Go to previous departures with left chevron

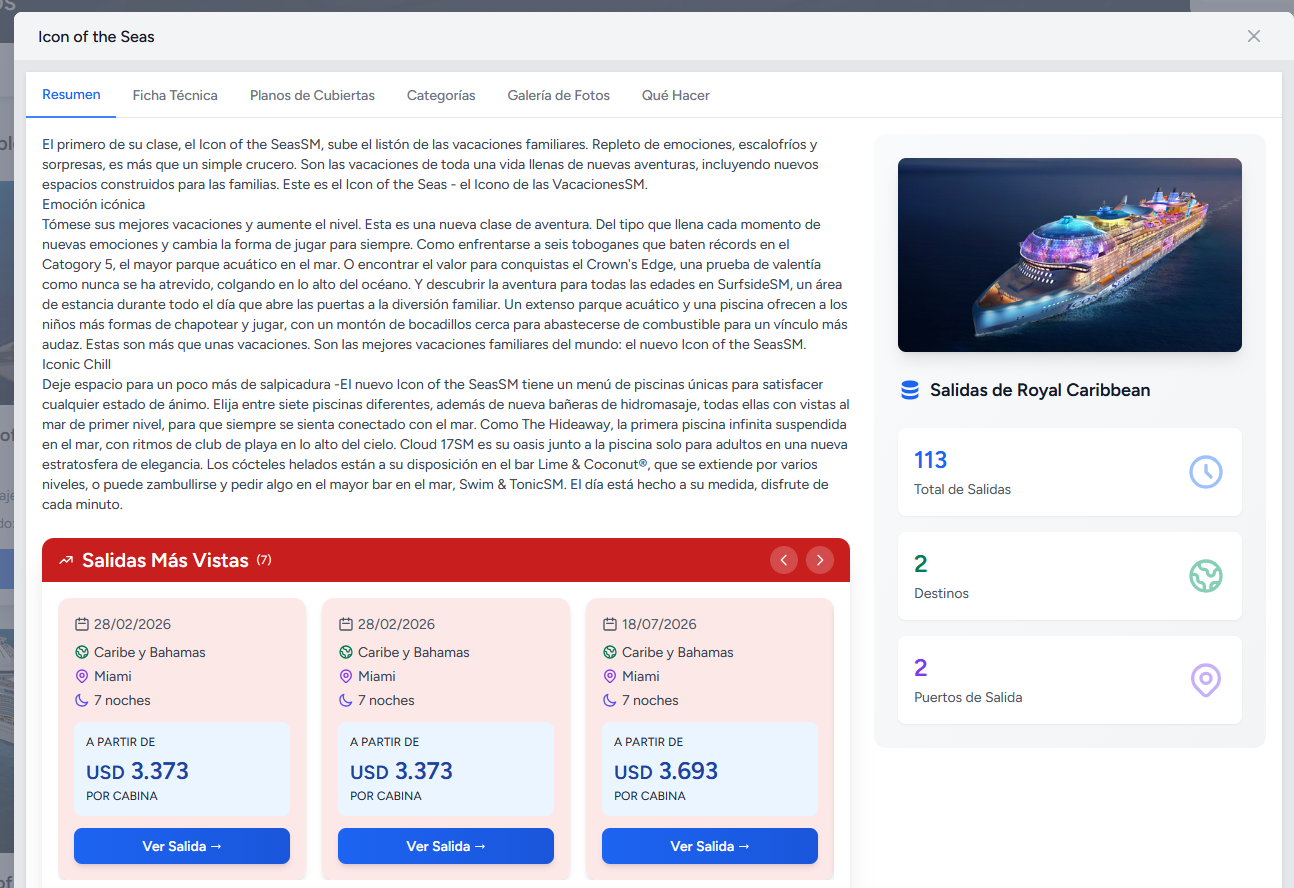click(784, 560)
